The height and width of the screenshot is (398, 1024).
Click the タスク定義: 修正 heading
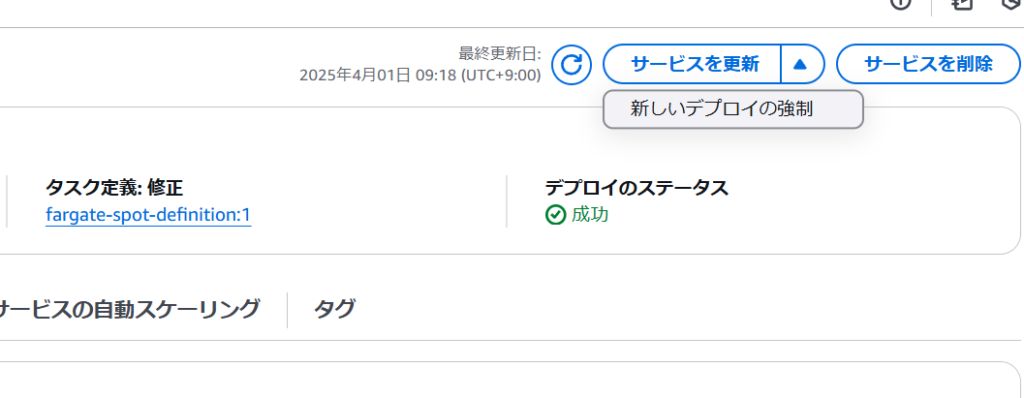click(x=114, y=188)
